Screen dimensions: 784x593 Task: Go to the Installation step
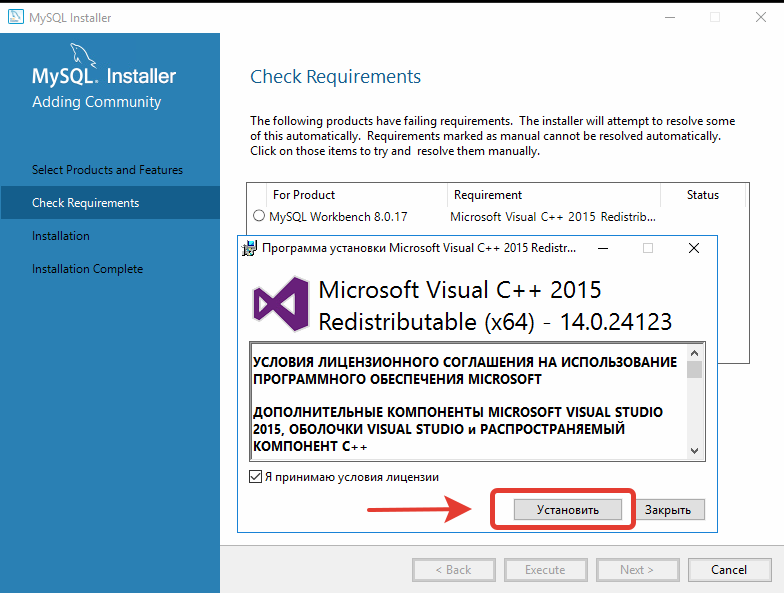[61, 236]
